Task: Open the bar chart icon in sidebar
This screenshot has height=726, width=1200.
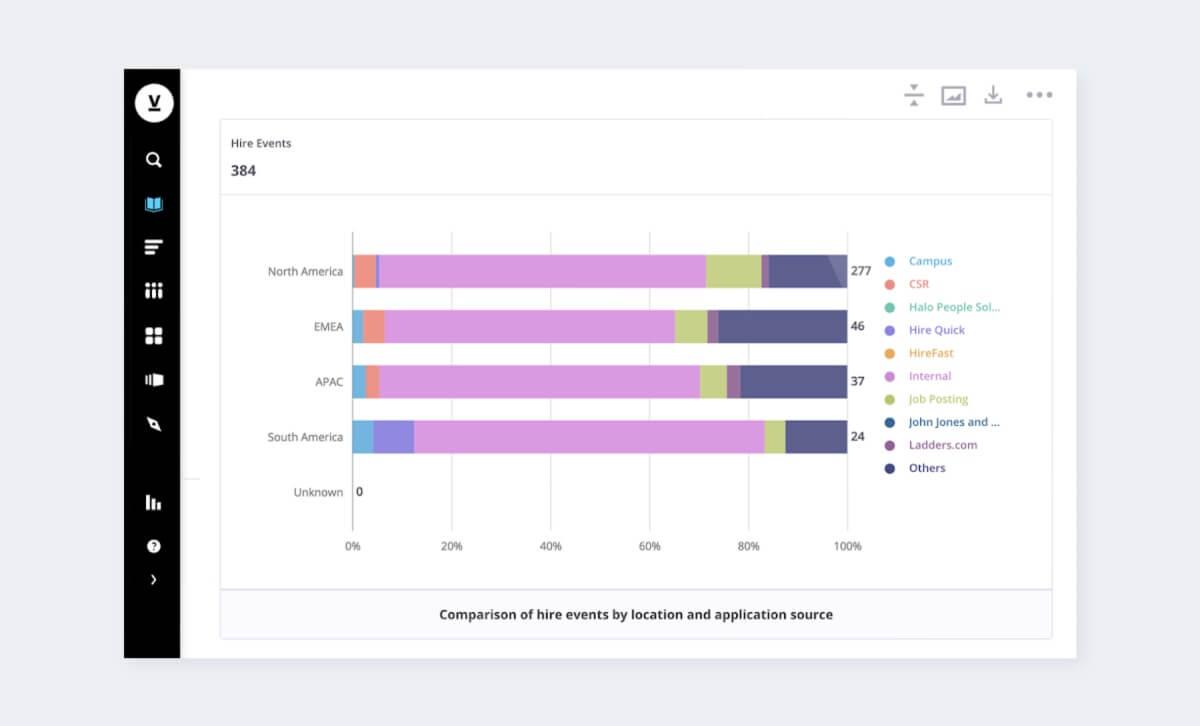Action: tap(153, 502)
